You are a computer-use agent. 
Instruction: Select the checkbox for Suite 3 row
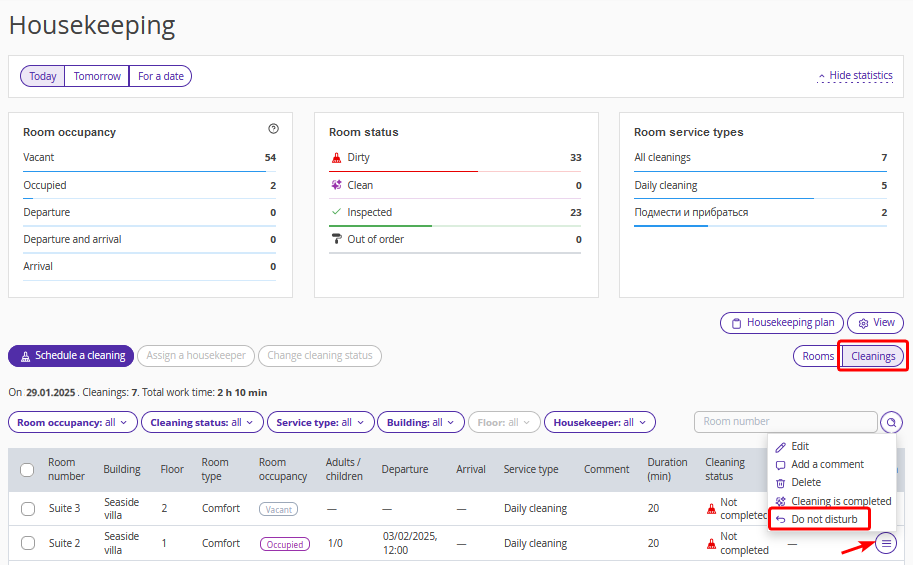(x=28, y=508)
